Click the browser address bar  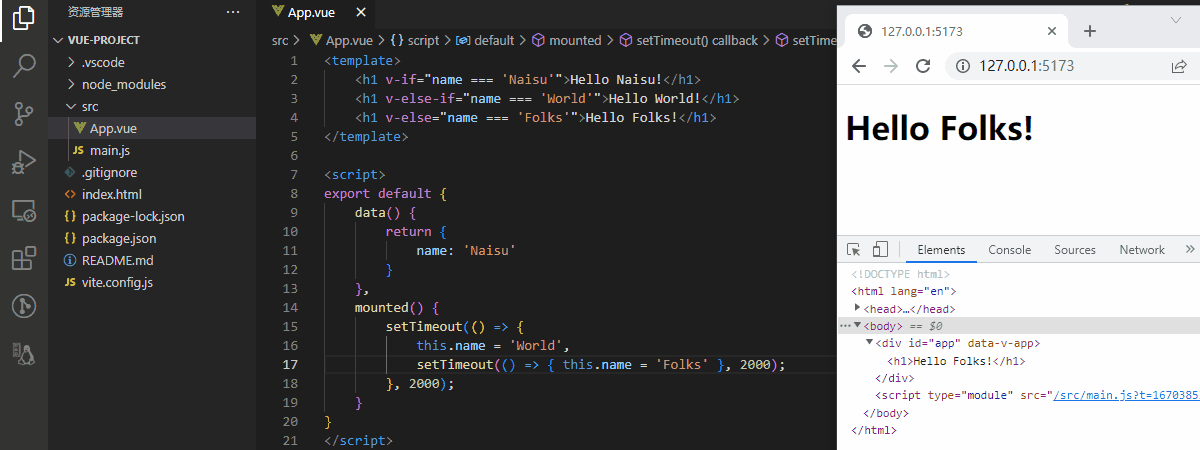1060,67
